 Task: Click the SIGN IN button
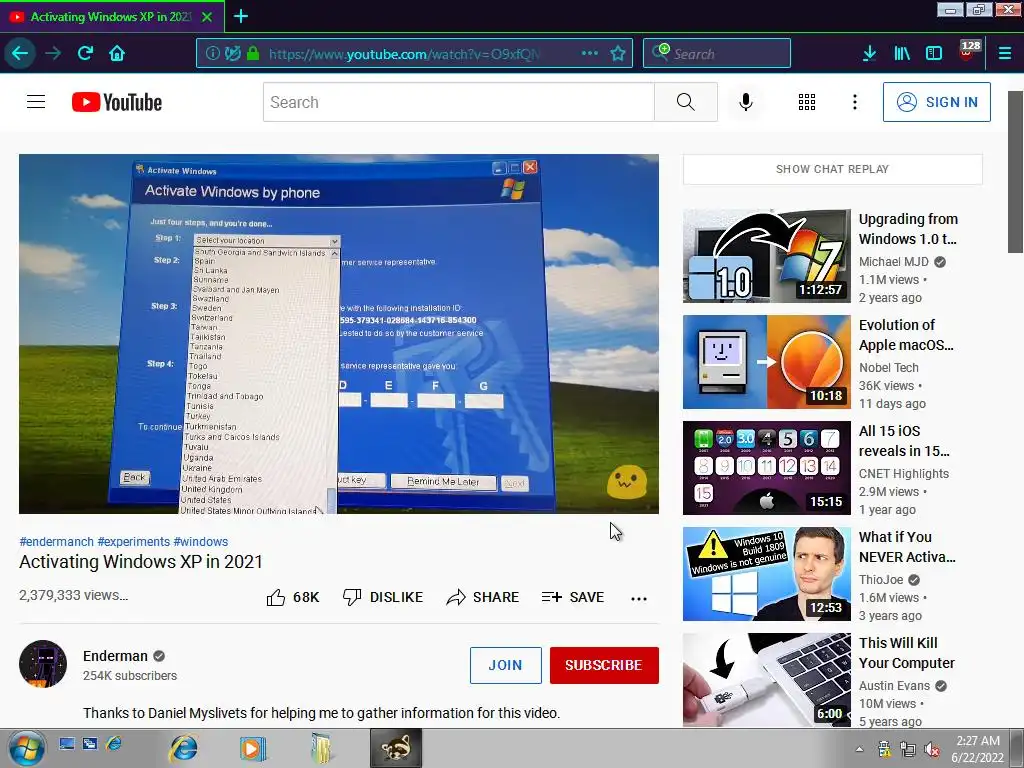[x=936, y=102]
